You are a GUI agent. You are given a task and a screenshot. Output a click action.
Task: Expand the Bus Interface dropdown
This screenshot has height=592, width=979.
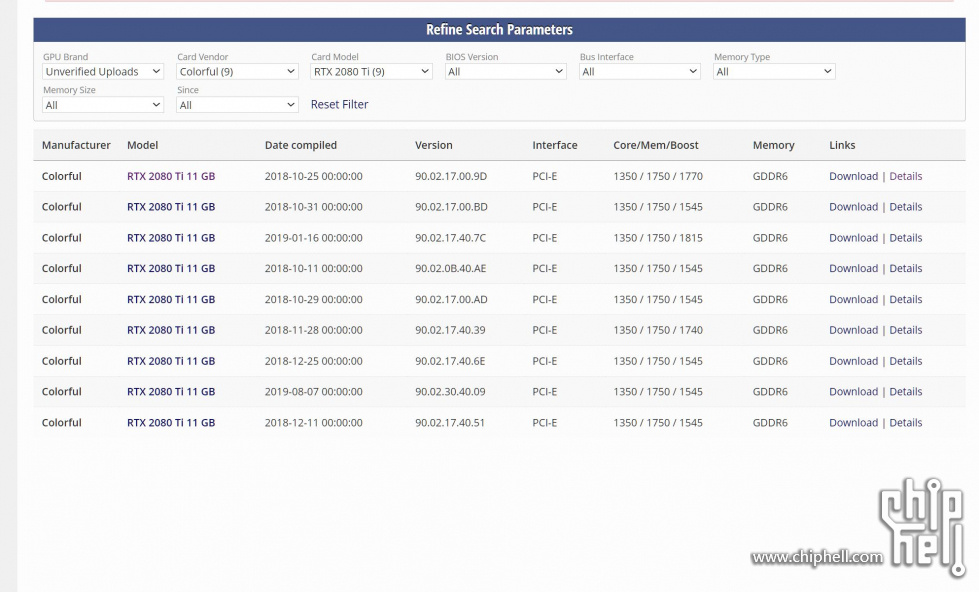tap(640, 72)
